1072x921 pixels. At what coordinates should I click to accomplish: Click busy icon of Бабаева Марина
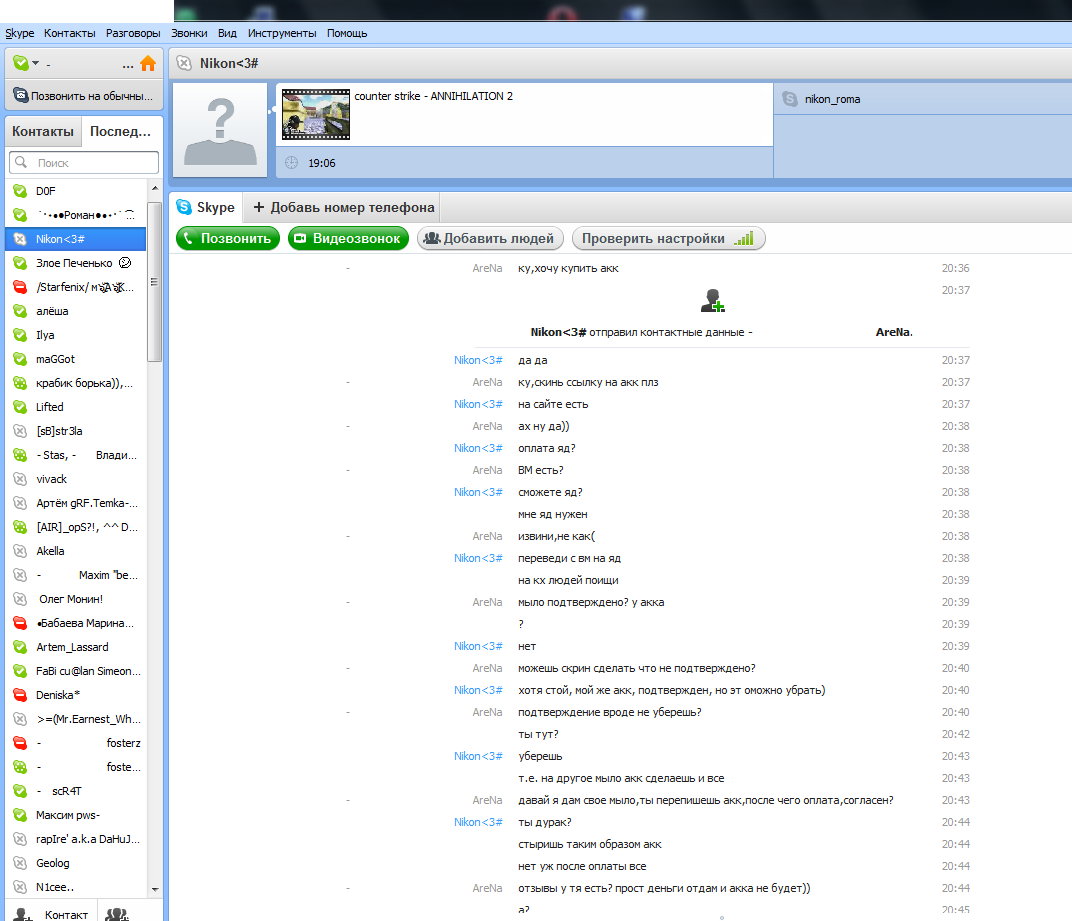[20, 623]
